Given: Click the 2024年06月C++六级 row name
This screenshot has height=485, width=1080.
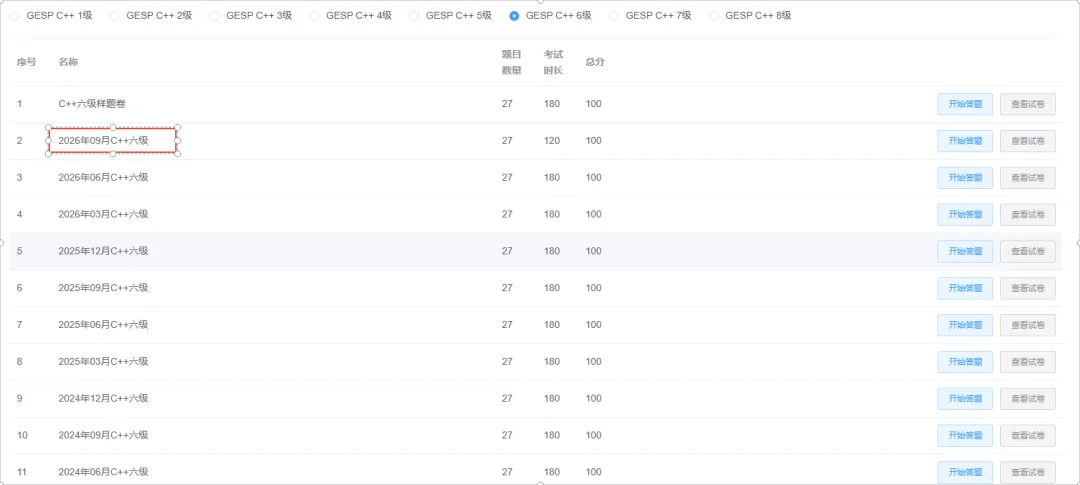Looking at the screenshot, I should click(x=103, y=473).
